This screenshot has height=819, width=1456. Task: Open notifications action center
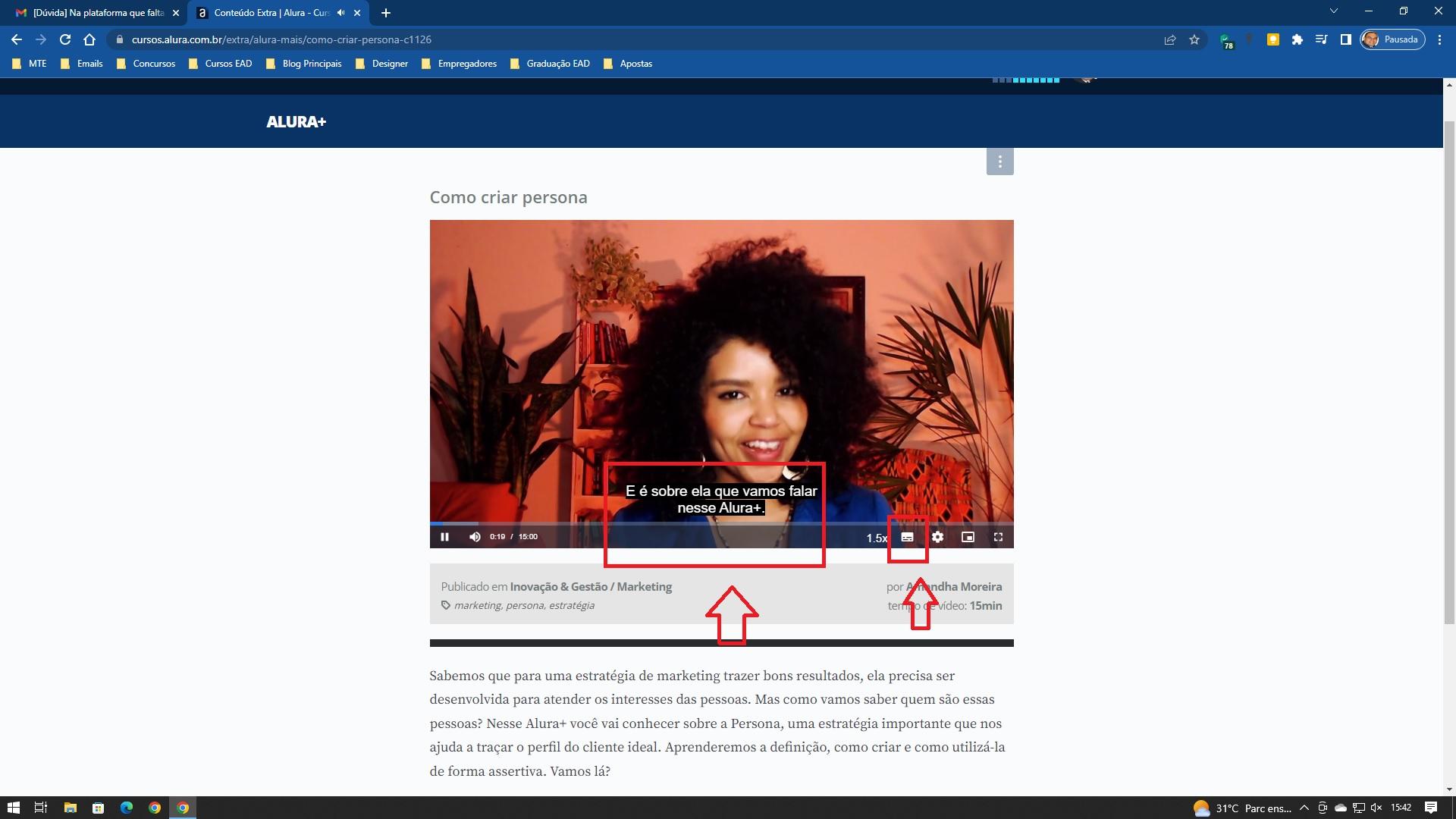pyautogui.click(x=1431, y=808)
